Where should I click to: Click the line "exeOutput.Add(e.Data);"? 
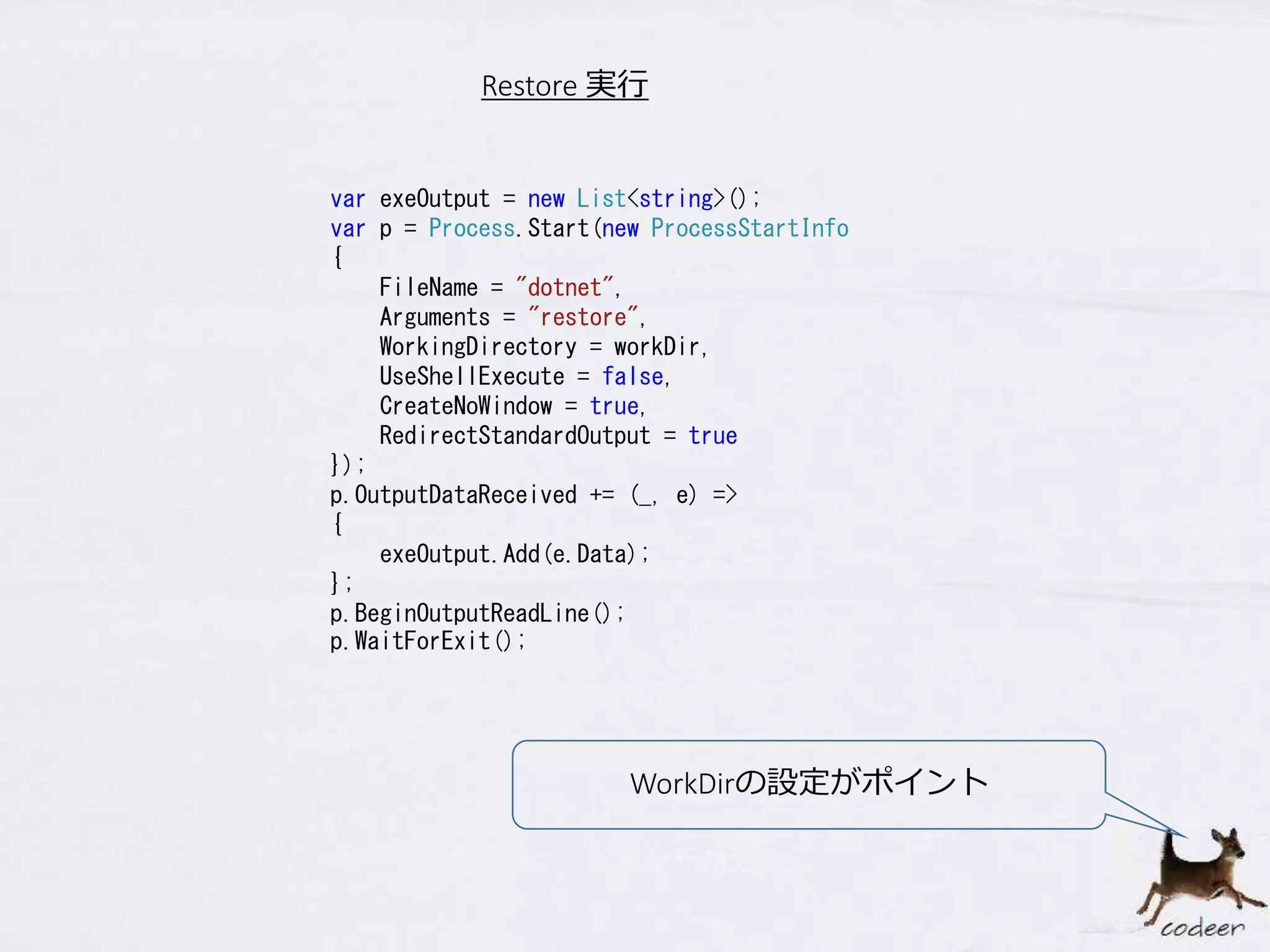514,554
